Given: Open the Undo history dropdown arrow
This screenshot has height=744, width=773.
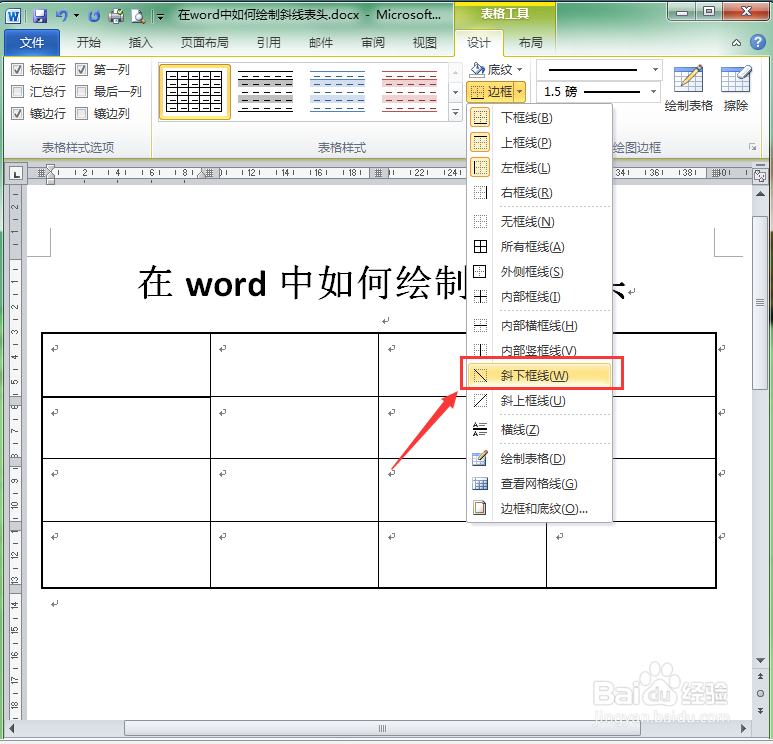Looking at the screenshot, I should tap(76, 16).
